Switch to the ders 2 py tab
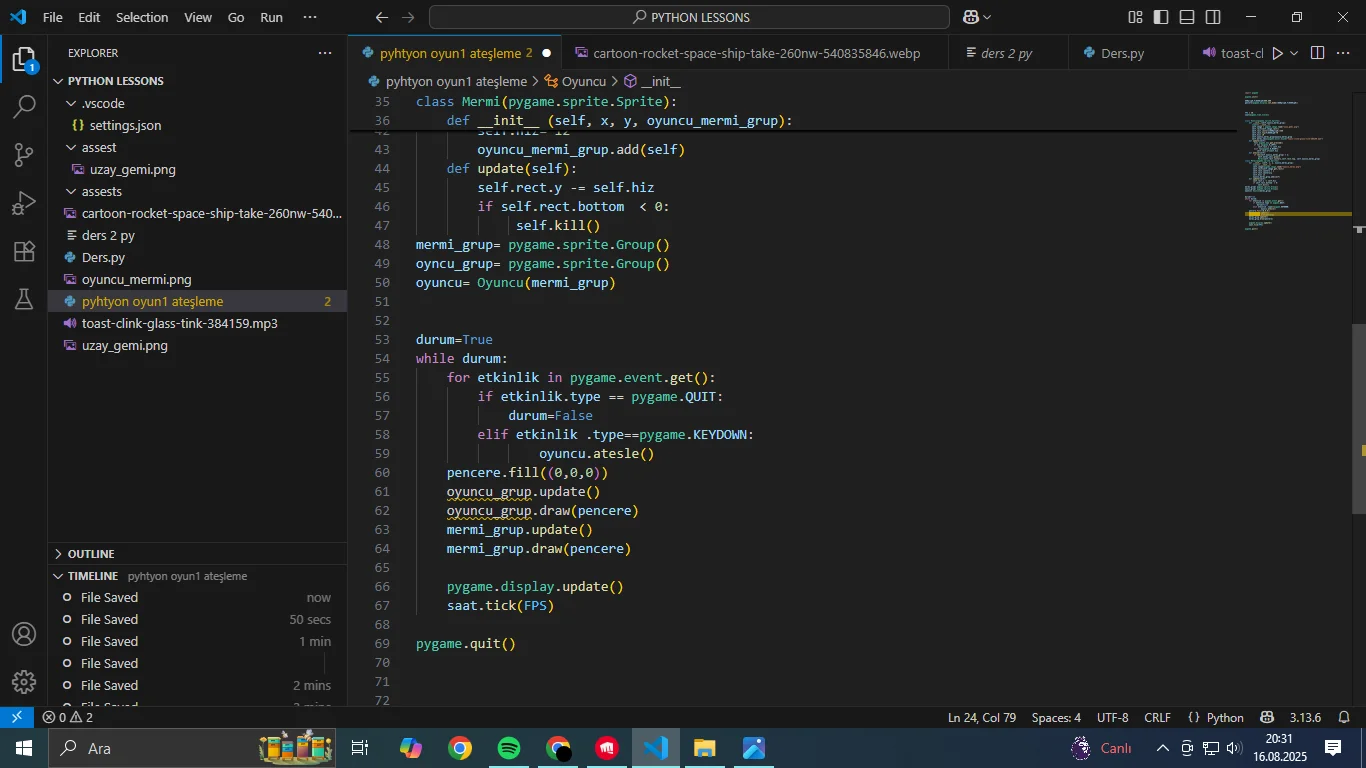This screenshot has width=1366, height=768. tap(1005, 52)
